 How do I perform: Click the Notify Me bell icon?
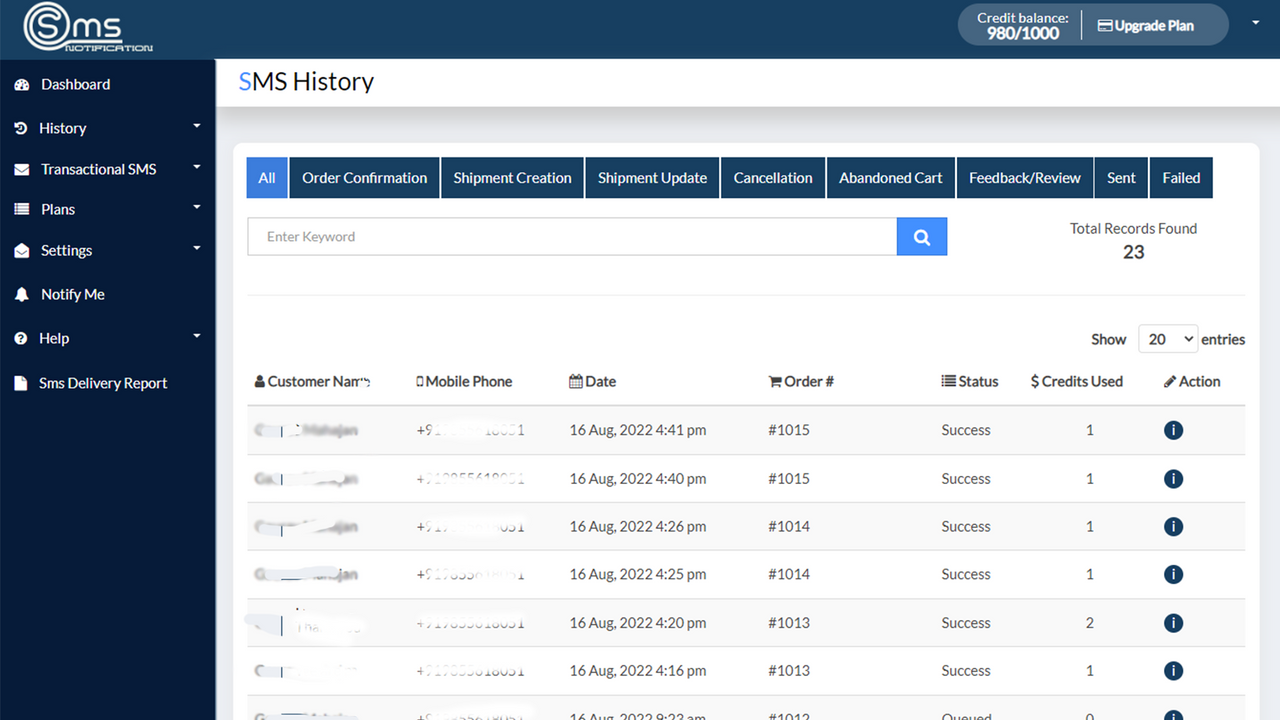(x=22, y=295)
